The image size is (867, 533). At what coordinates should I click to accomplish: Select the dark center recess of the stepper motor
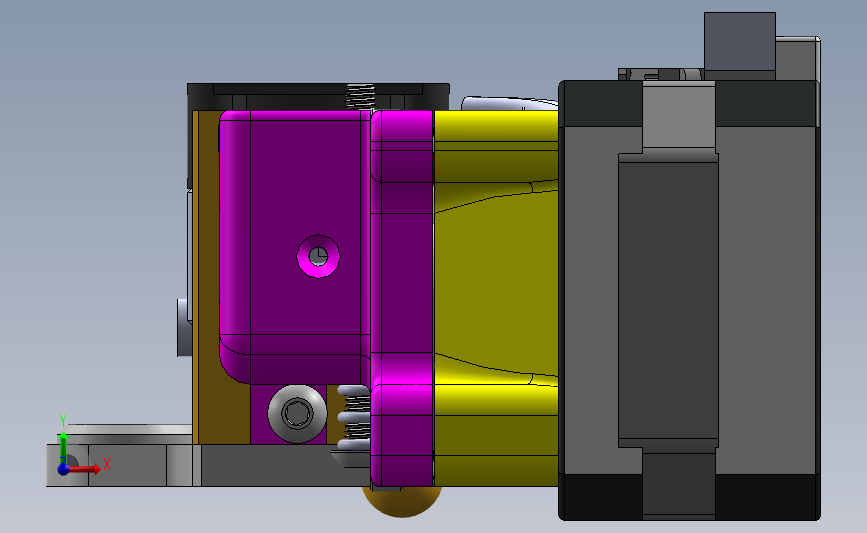tap(668, 301)
